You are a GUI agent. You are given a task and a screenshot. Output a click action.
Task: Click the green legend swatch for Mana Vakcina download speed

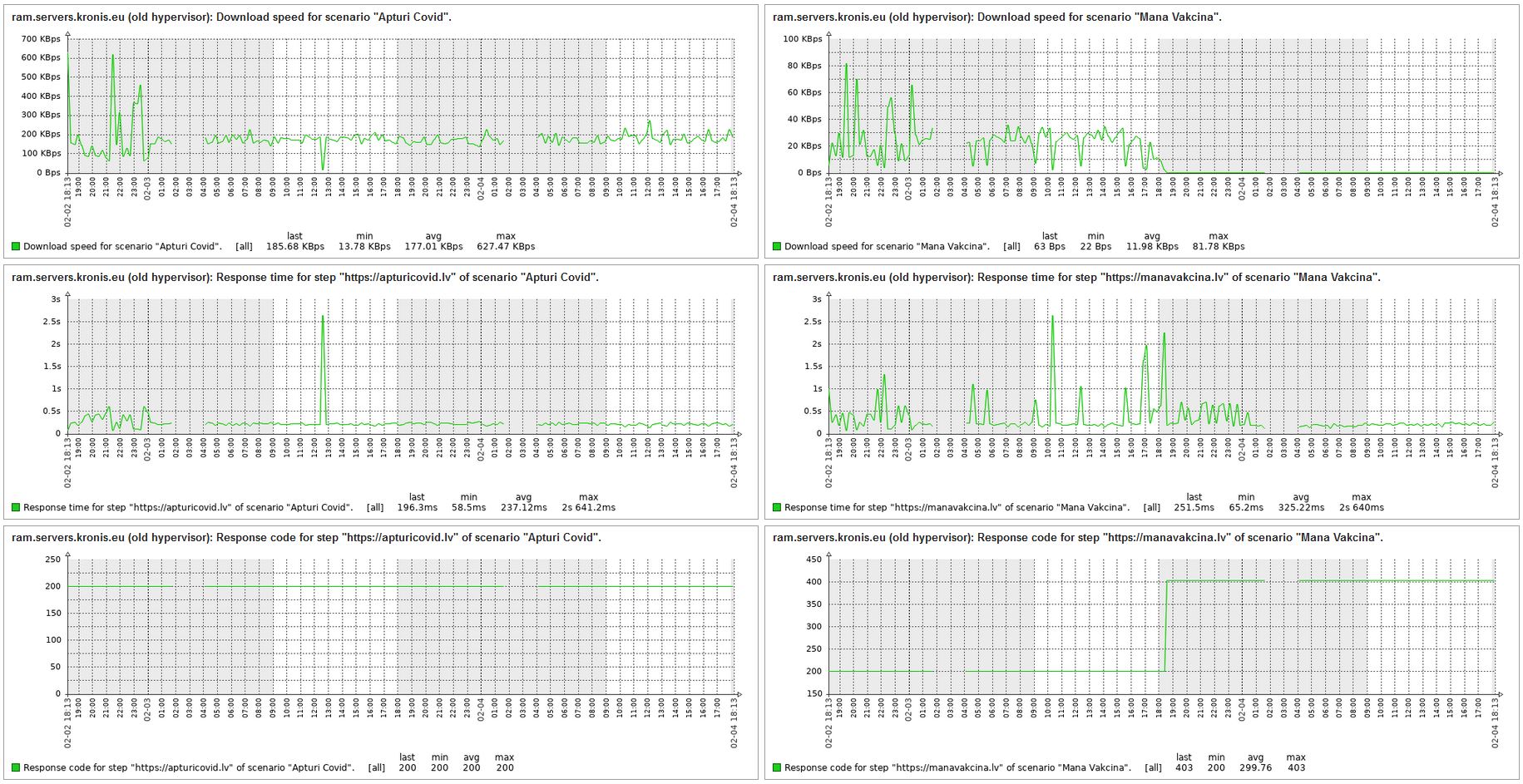pyautogui.click(x=777, y=246)
